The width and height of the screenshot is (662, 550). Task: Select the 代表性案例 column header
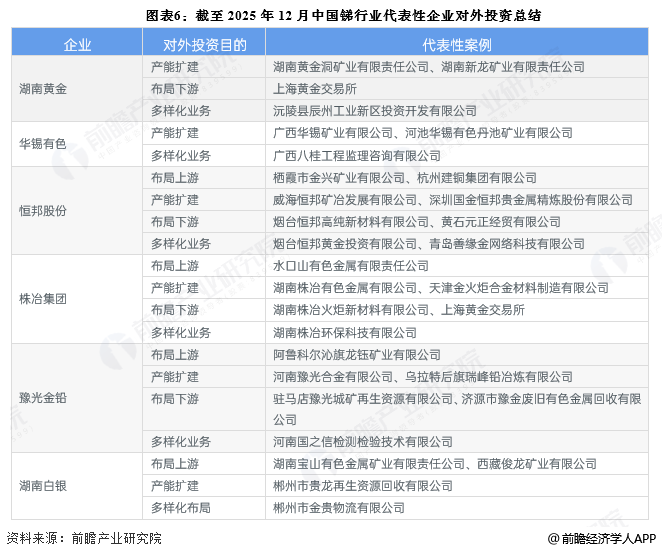pos(457,44)
